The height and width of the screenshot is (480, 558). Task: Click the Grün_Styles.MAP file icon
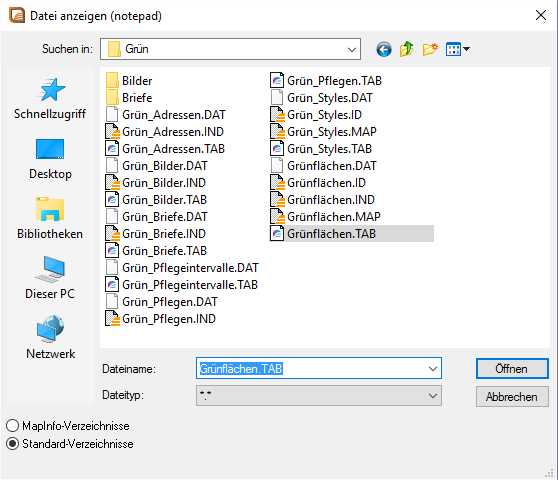(x=277, y=132)
